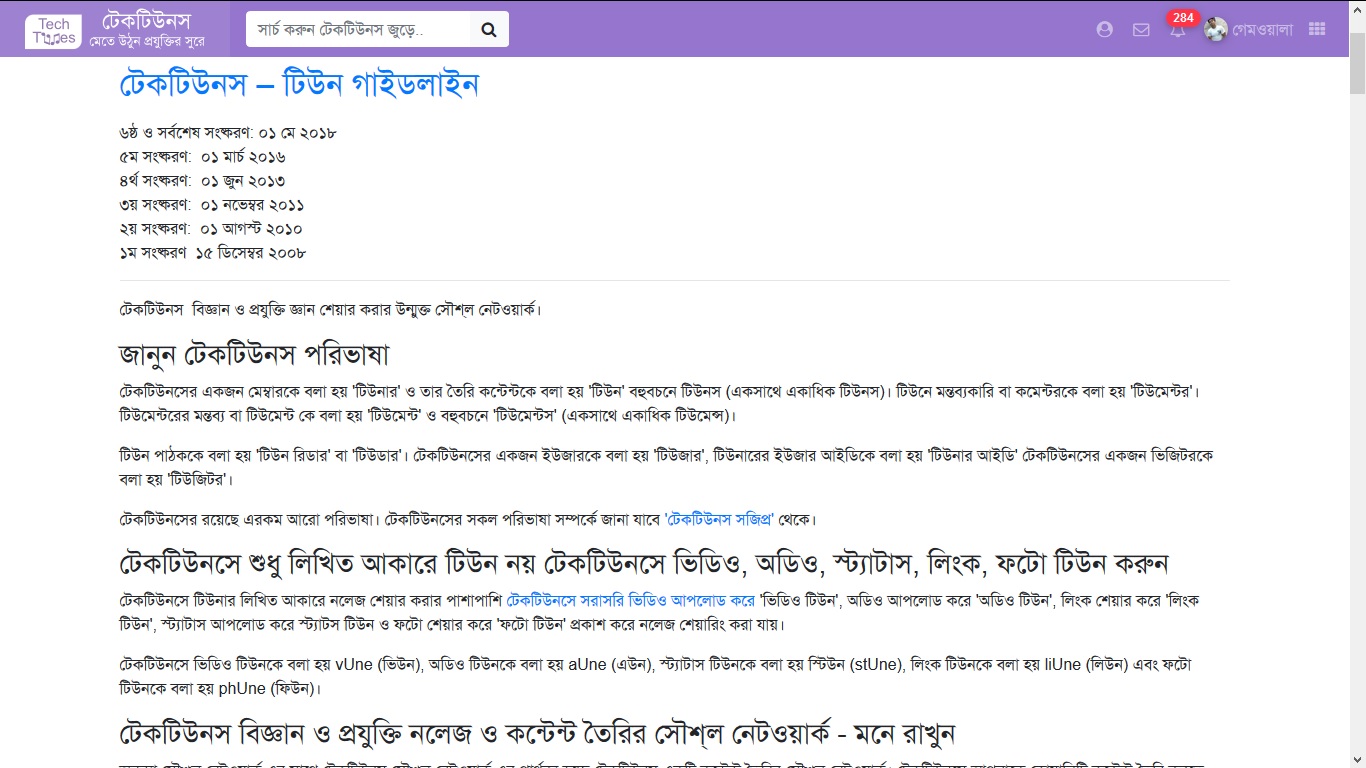Click text '২য় সংস্করণ: ০১ আগস্ট ২০১০'
Screen dimensions: 1366x768
211,229
